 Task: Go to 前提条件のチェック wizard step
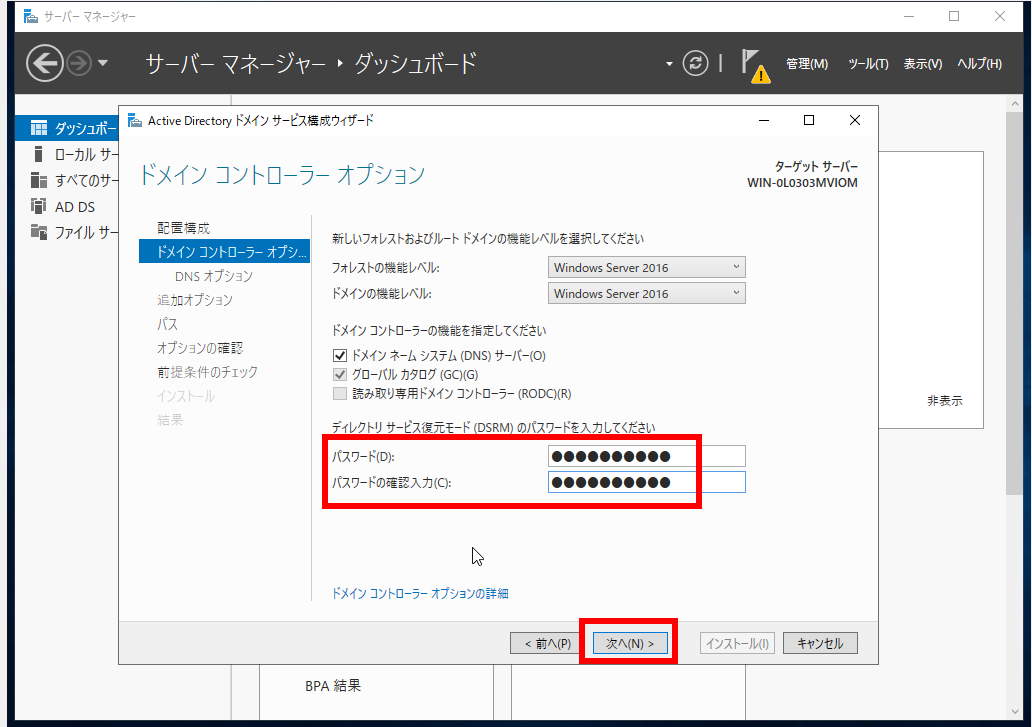[207, 372]
